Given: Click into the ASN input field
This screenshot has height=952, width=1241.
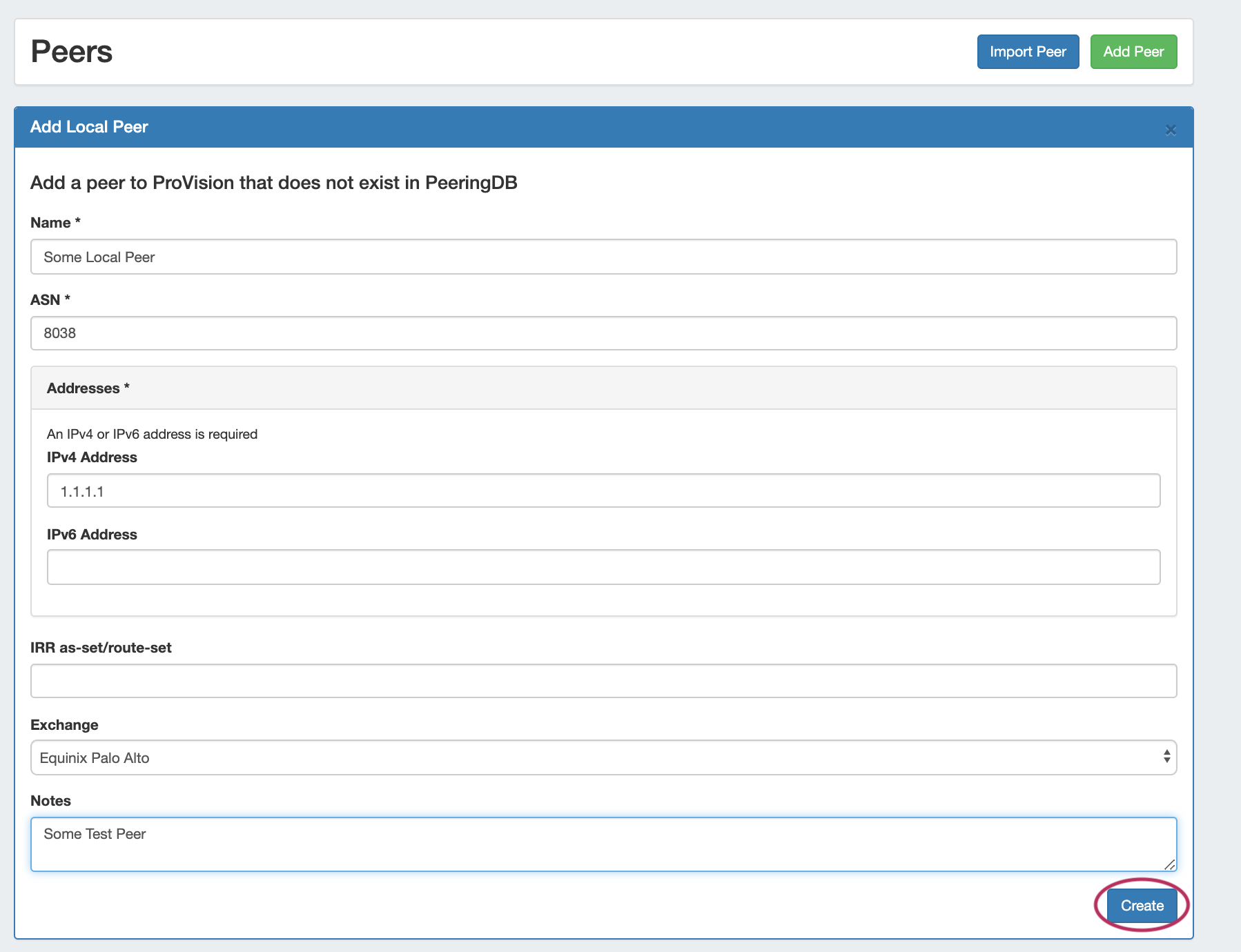Looking at the screenshot, I should click(x=603, y=333).
